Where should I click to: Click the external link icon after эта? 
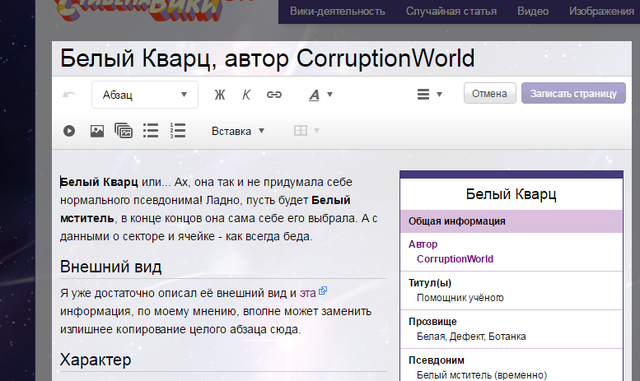(x=323, y=291)
